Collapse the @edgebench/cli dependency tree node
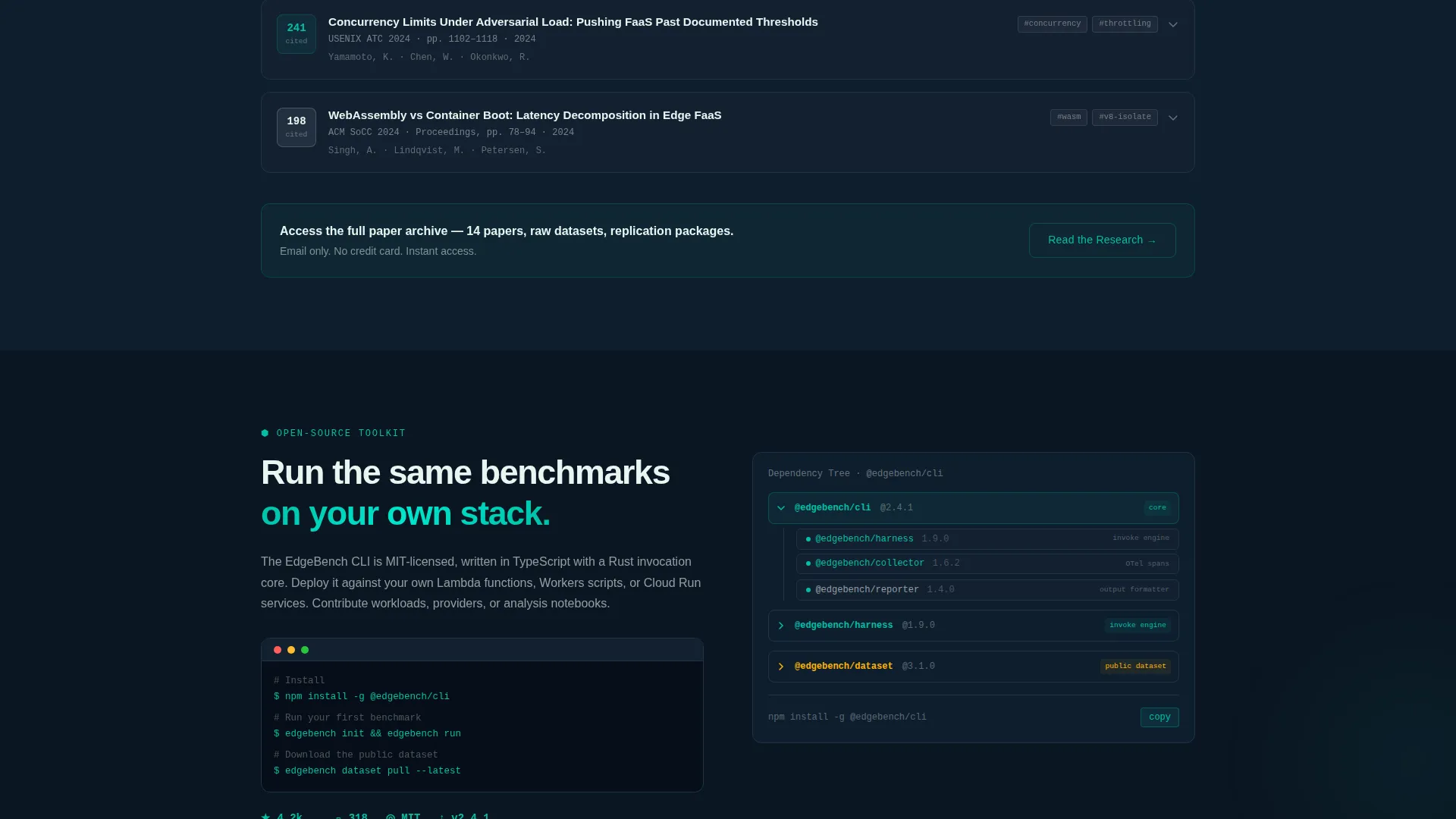The image size is (1456, 819). click(x=781, y=508)
